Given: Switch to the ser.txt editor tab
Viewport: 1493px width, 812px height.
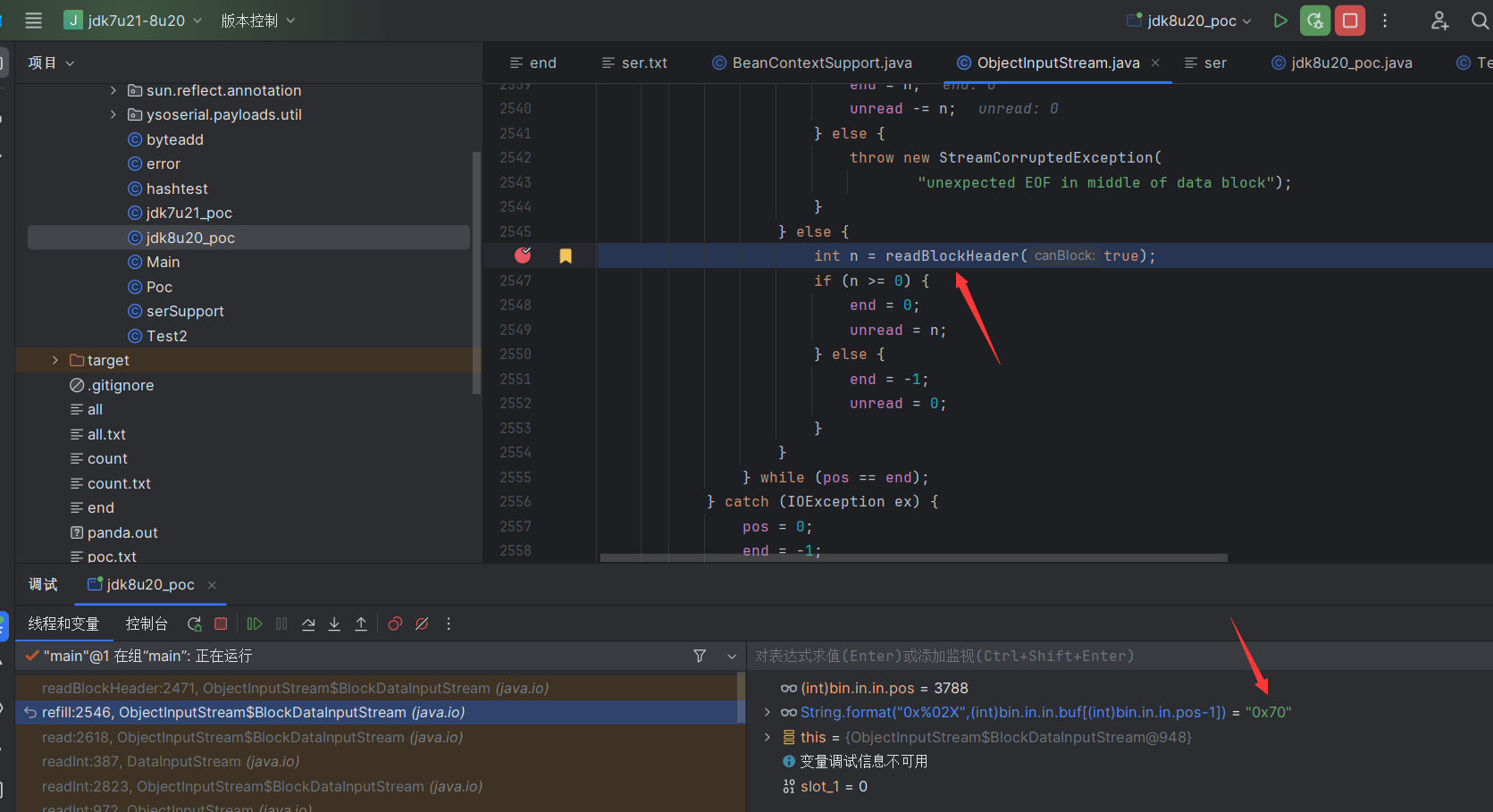Looking at the screenshot, I should click(634, 63).
